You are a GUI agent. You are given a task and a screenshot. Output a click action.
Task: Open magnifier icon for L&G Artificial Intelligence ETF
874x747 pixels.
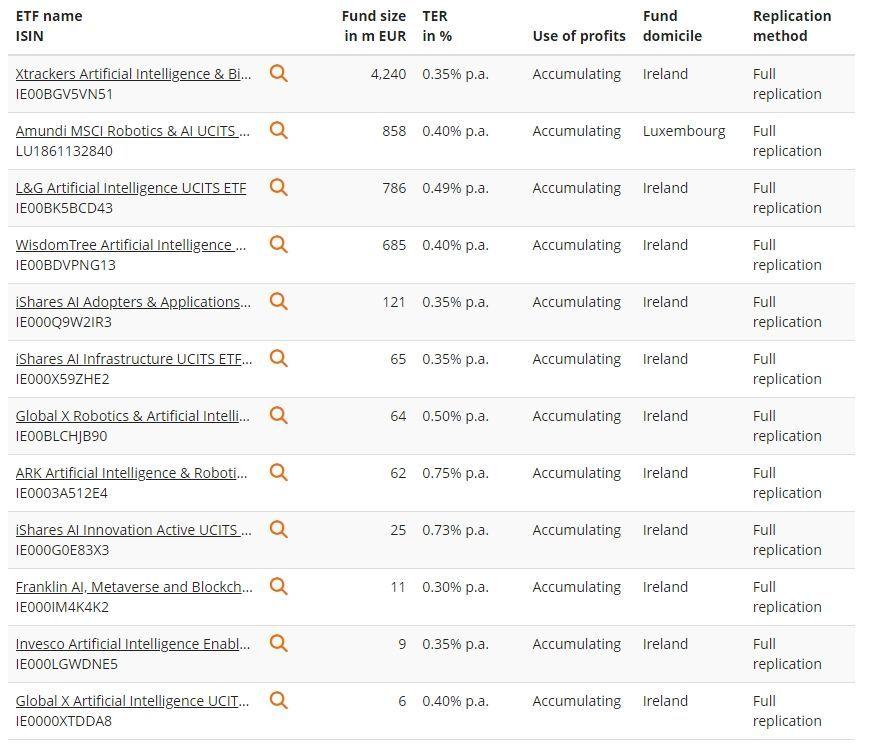[x=279, y=187]
